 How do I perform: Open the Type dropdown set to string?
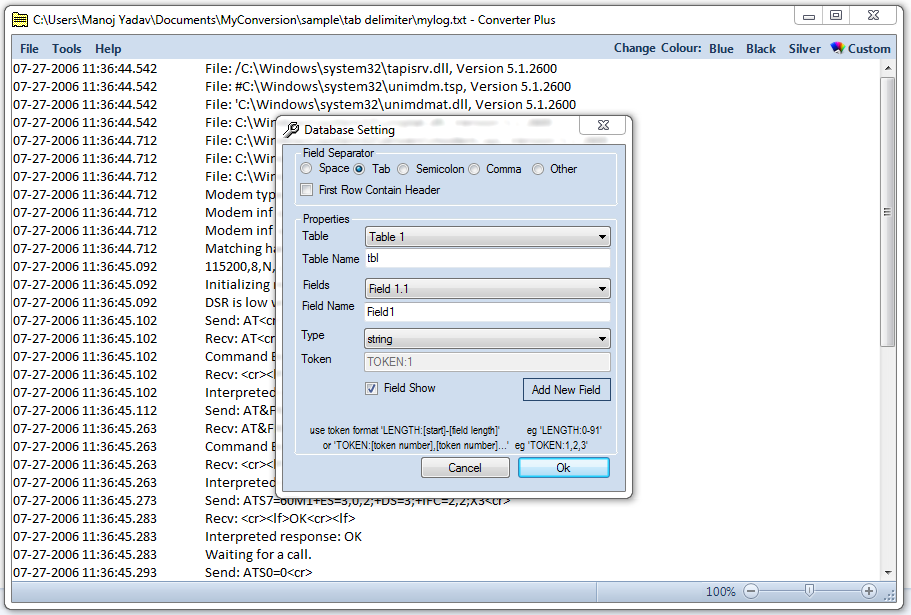coord(487,339)
